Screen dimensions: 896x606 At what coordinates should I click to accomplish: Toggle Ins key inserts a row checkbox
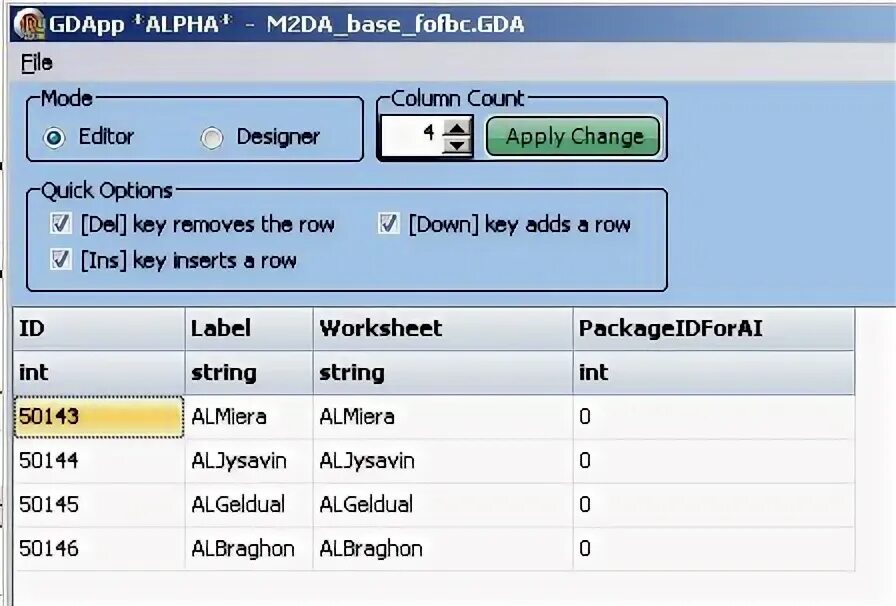point(61,260)
